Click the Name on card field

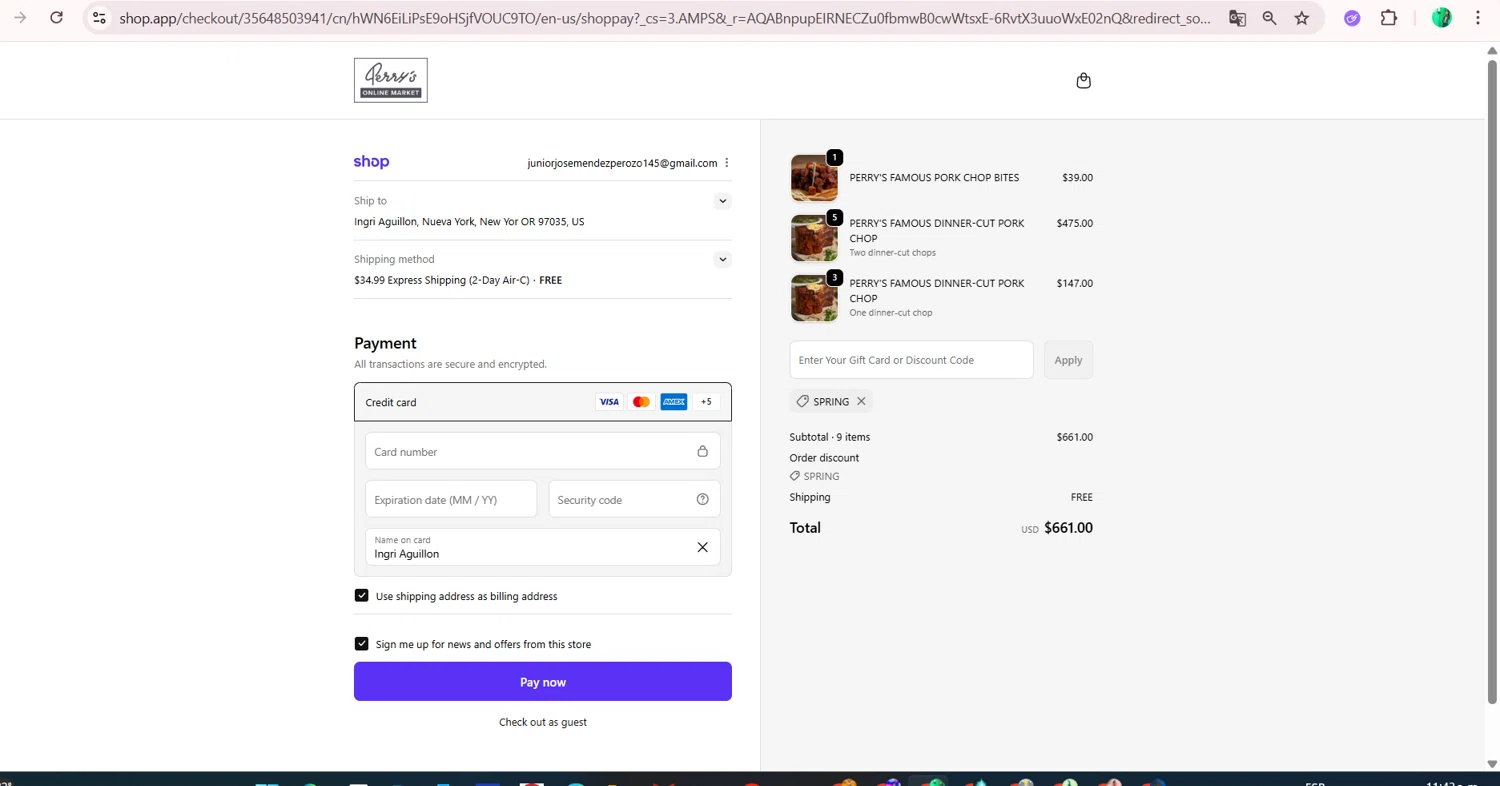tap(543, 547)
